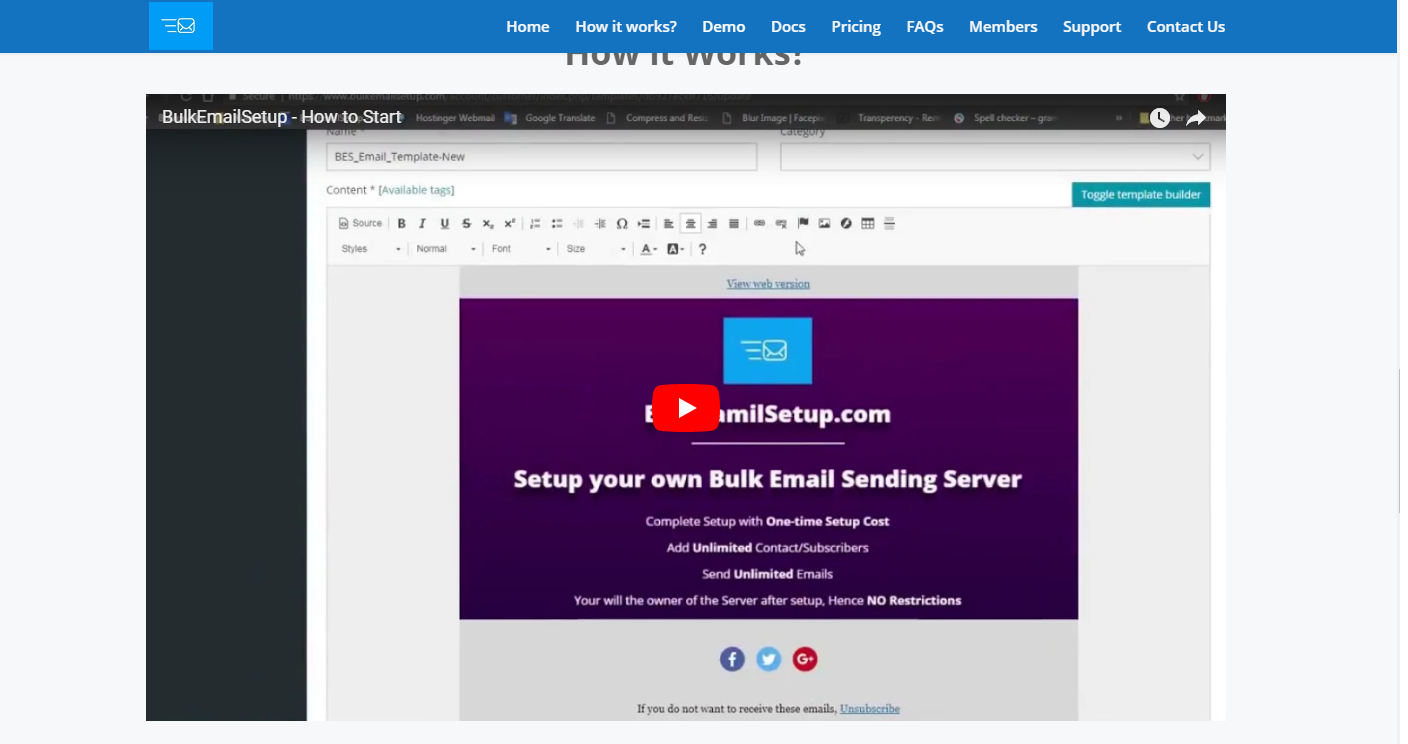
Task: Click Name field 'BES_Email_Template-New'
Action: pyautogui.click(x=541, y=157)
